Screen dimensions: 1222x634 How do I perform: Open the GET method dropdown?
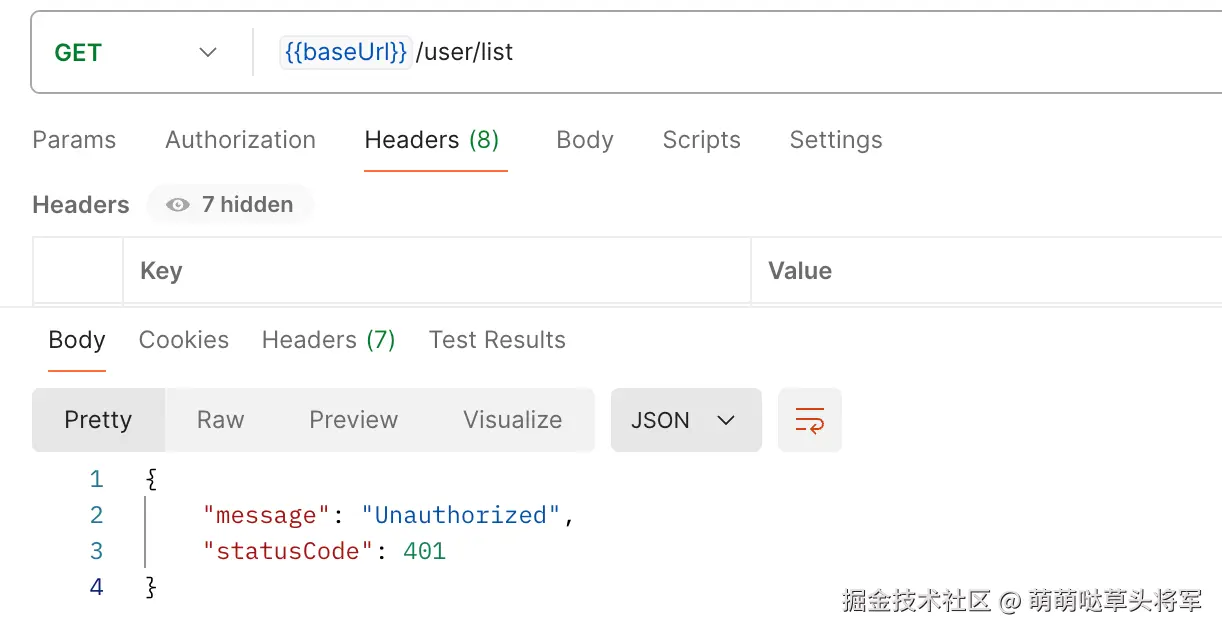tap(136, 53)
